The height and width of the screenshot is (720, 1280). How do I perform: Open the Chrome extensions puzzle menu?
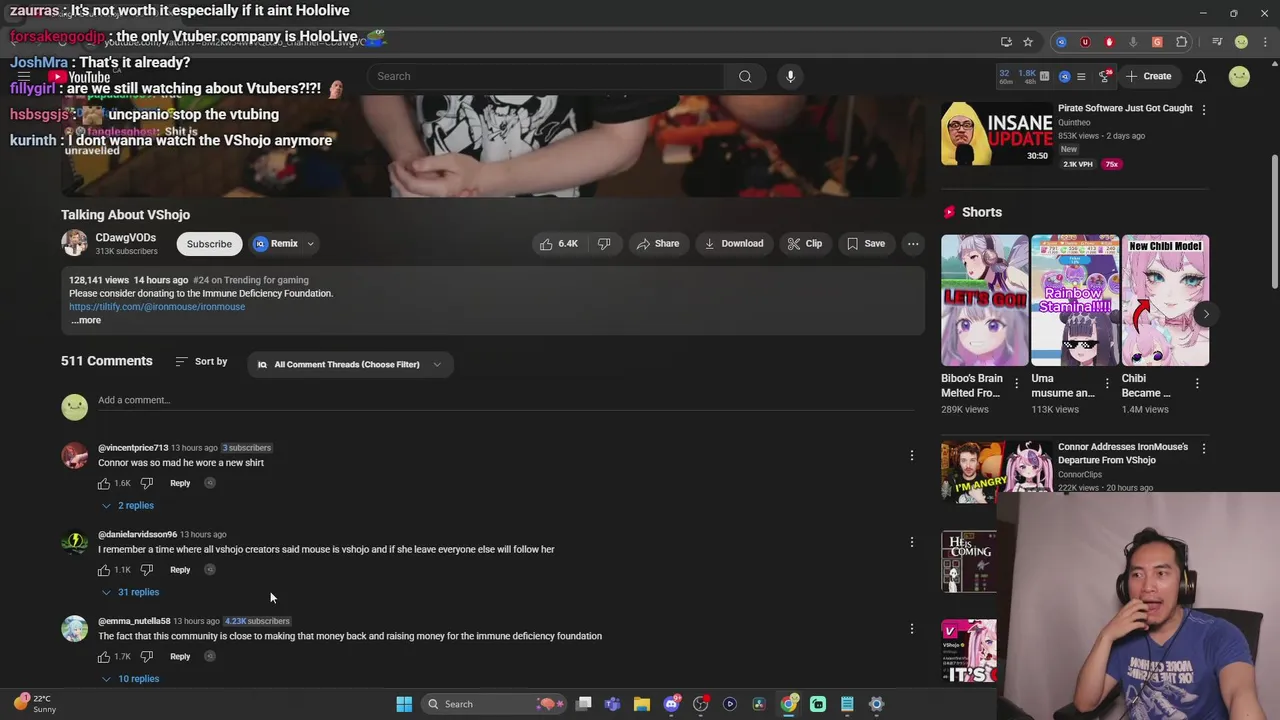(1181, 42)
